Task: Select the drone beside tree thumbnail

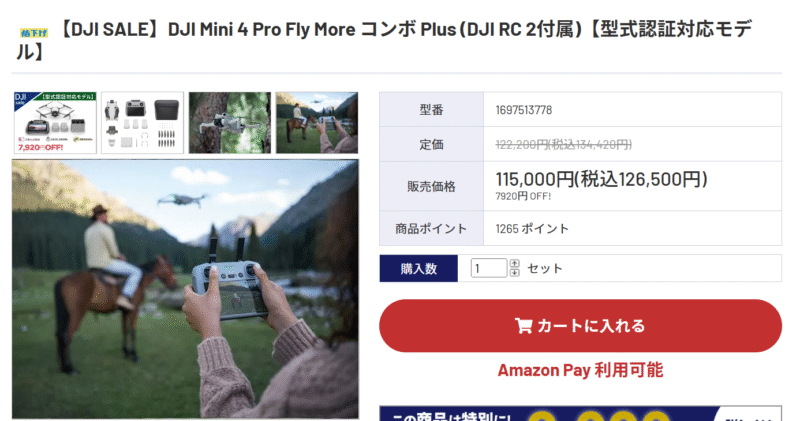Action: tap(230, 122)
